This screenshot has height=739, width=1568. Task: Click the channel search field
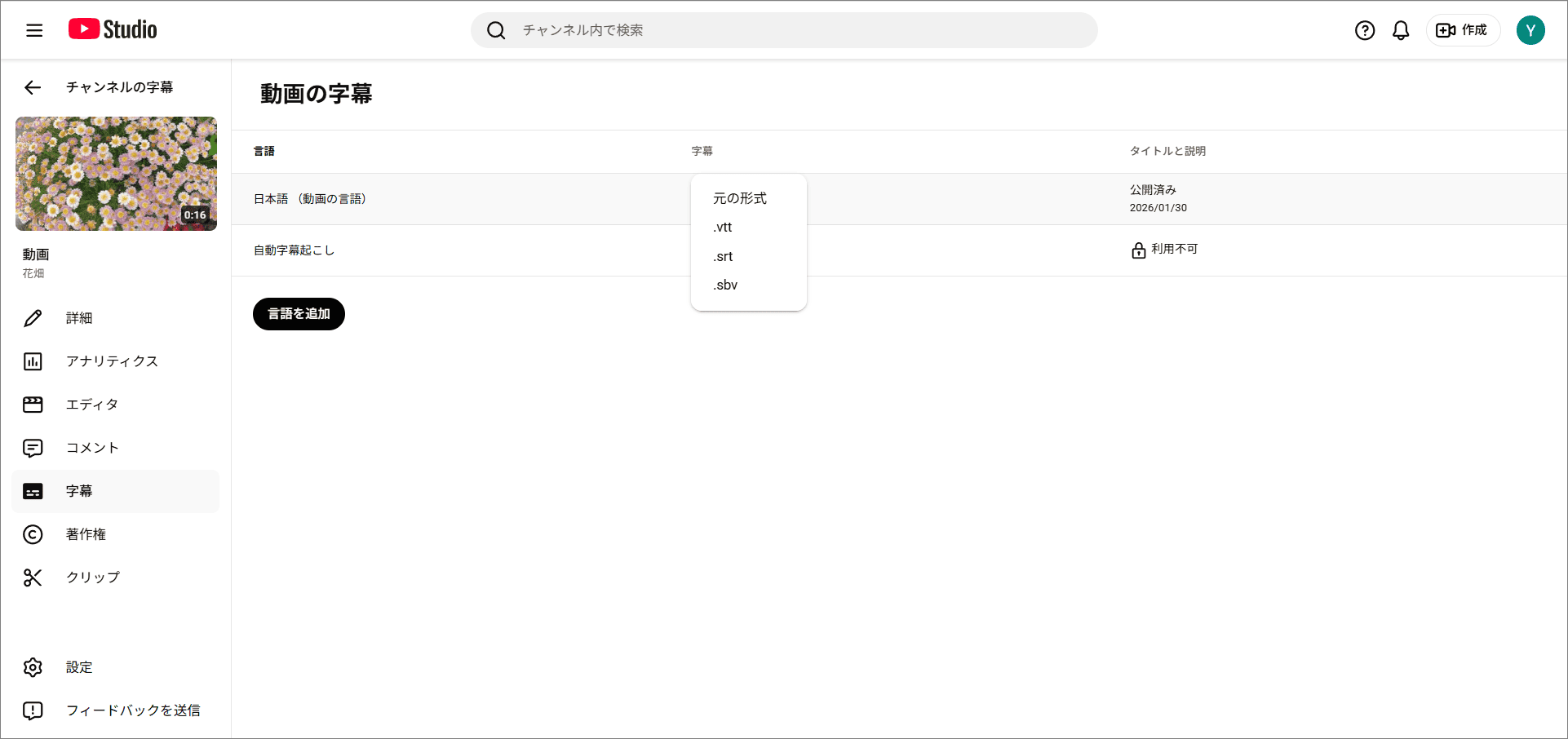click(x=783, y=30)
